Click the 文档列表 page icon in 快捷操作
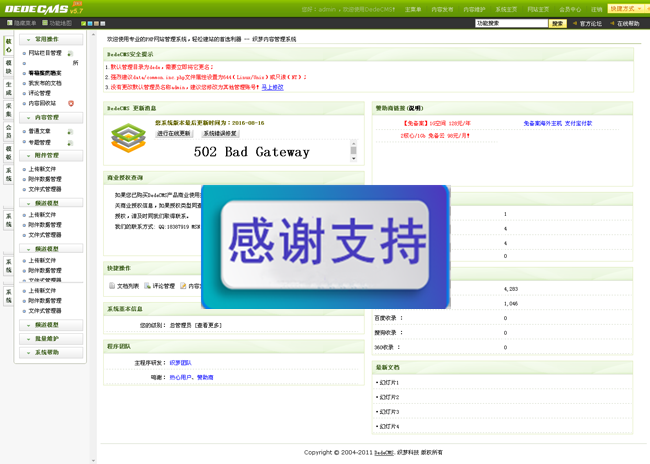 (112, 286)
